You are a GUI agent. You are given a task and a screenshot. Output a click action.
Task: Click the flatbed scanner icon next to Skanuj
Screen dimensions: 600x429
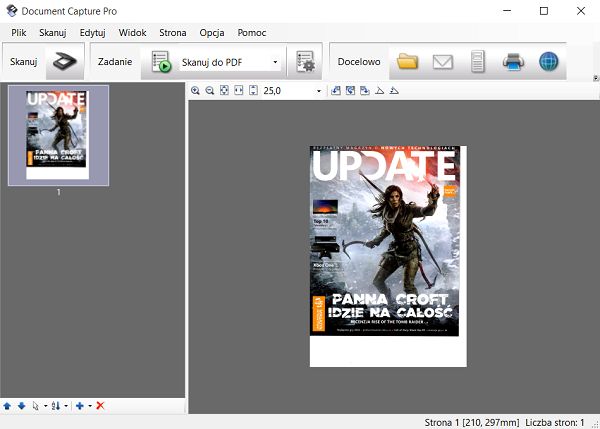[65, 61]
